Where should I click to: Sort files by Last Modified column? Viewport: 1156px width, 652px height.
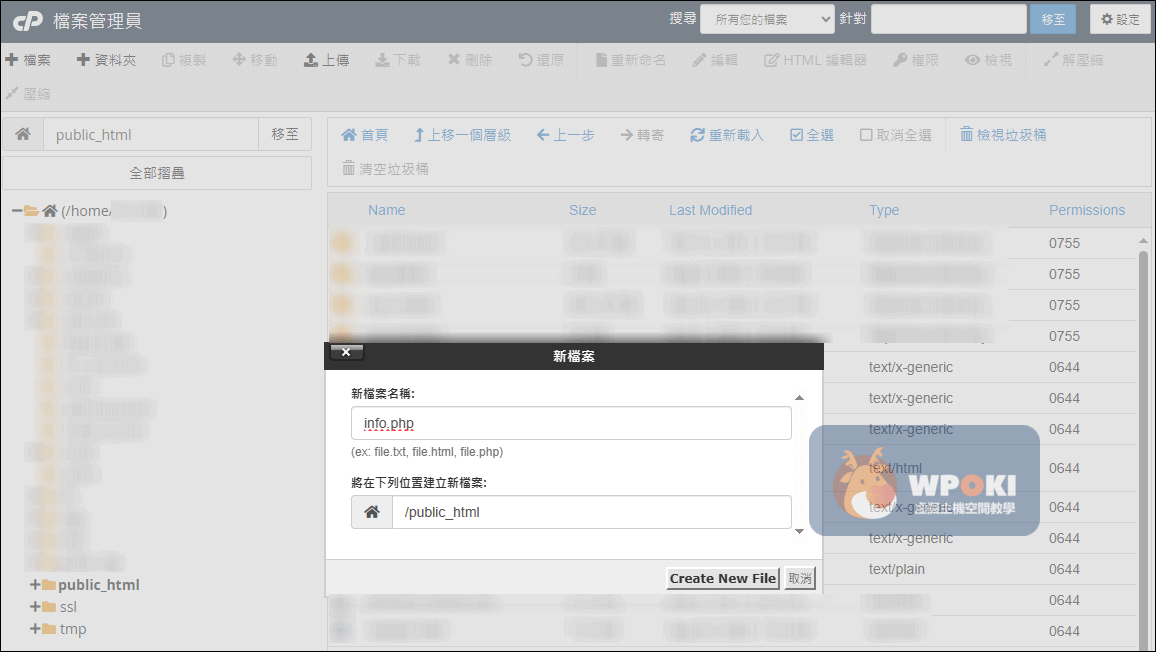(710, 210)
